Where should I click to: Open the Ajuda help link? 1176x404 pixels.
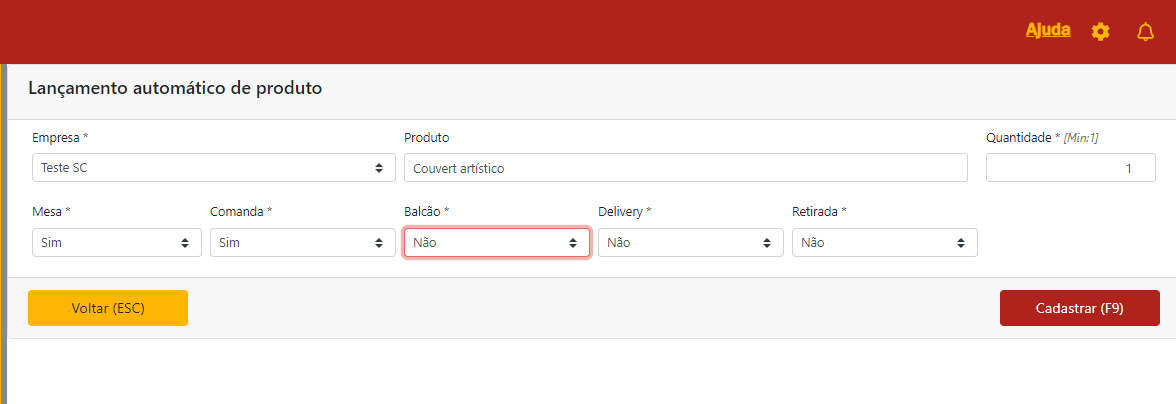(x=1047, y=30)
